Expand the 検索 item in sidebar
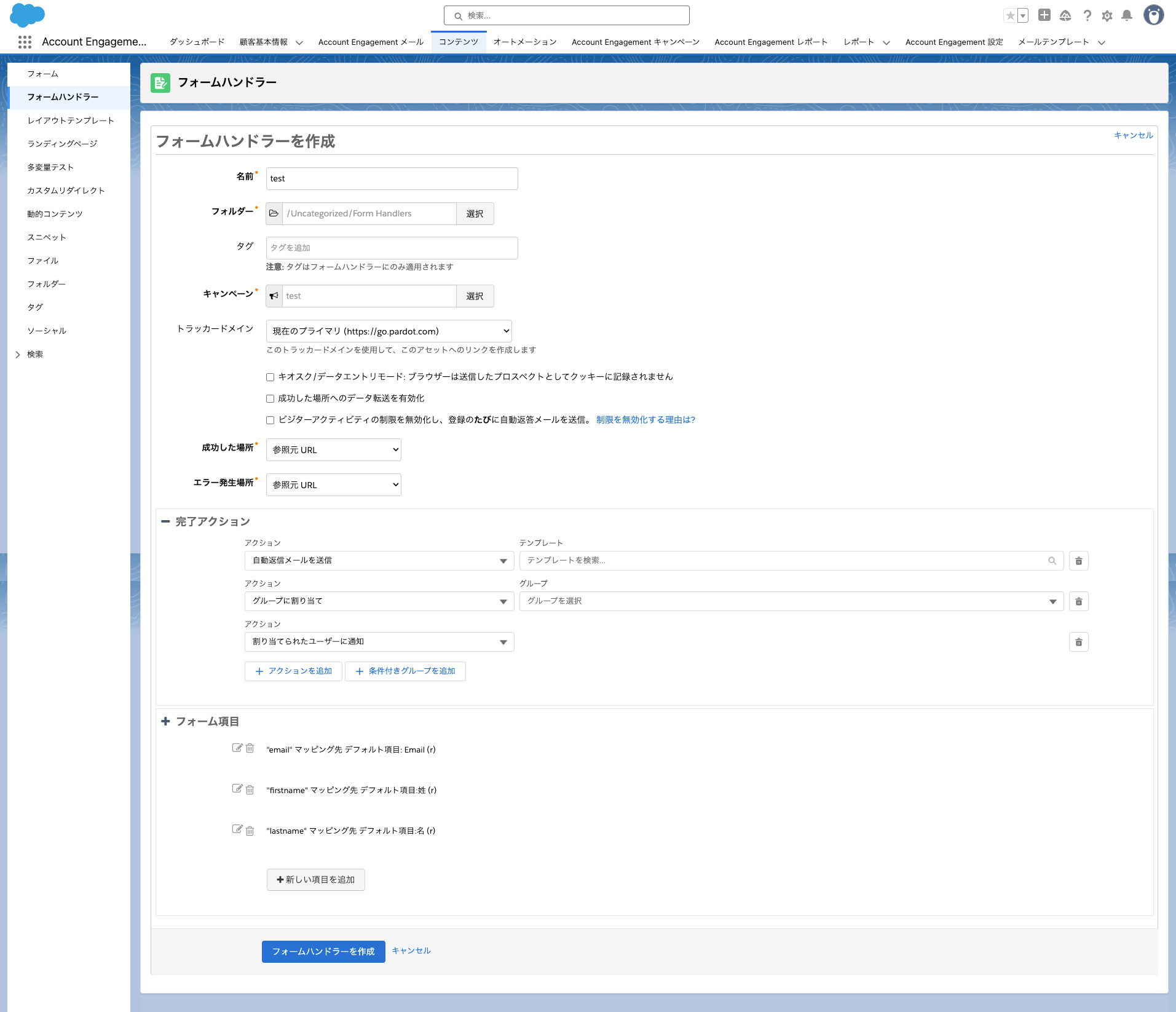The image size is (1176, 1012). 18,354
